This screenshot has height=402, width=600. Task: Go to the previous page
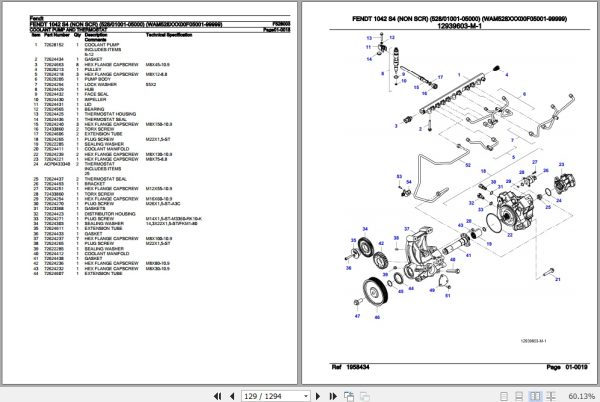click(x=232, y=396)
